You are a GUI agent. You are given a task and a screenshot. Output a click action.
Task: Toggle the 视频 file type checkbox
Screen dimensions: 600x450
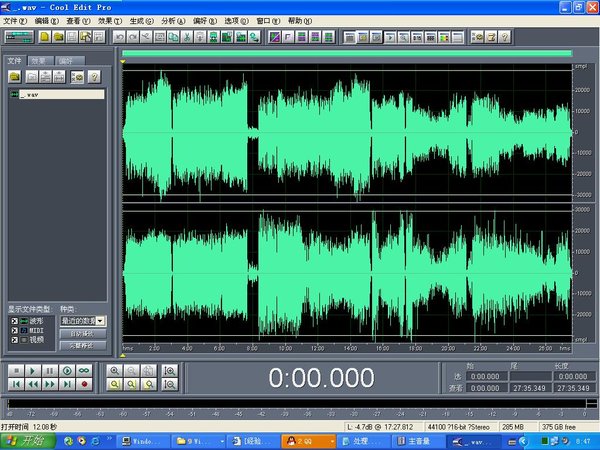click(12, 340)
